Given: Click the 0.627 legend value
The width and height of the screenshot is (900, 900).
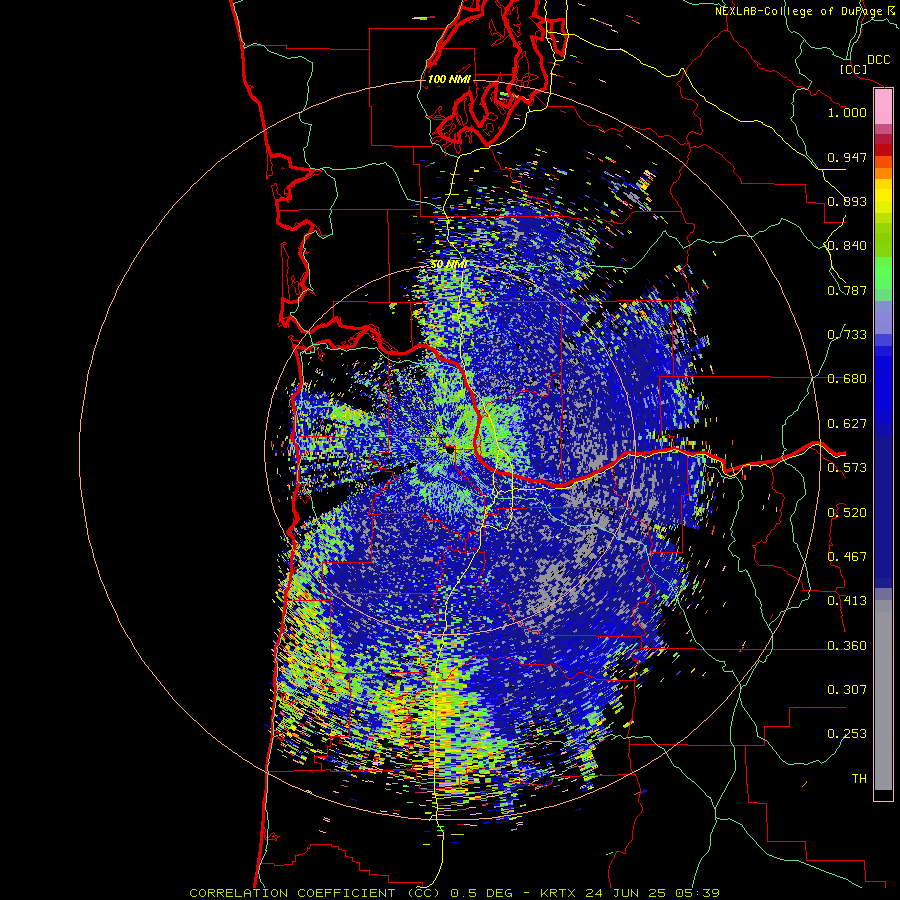Looking at the screenshot, I should point(847,424).
